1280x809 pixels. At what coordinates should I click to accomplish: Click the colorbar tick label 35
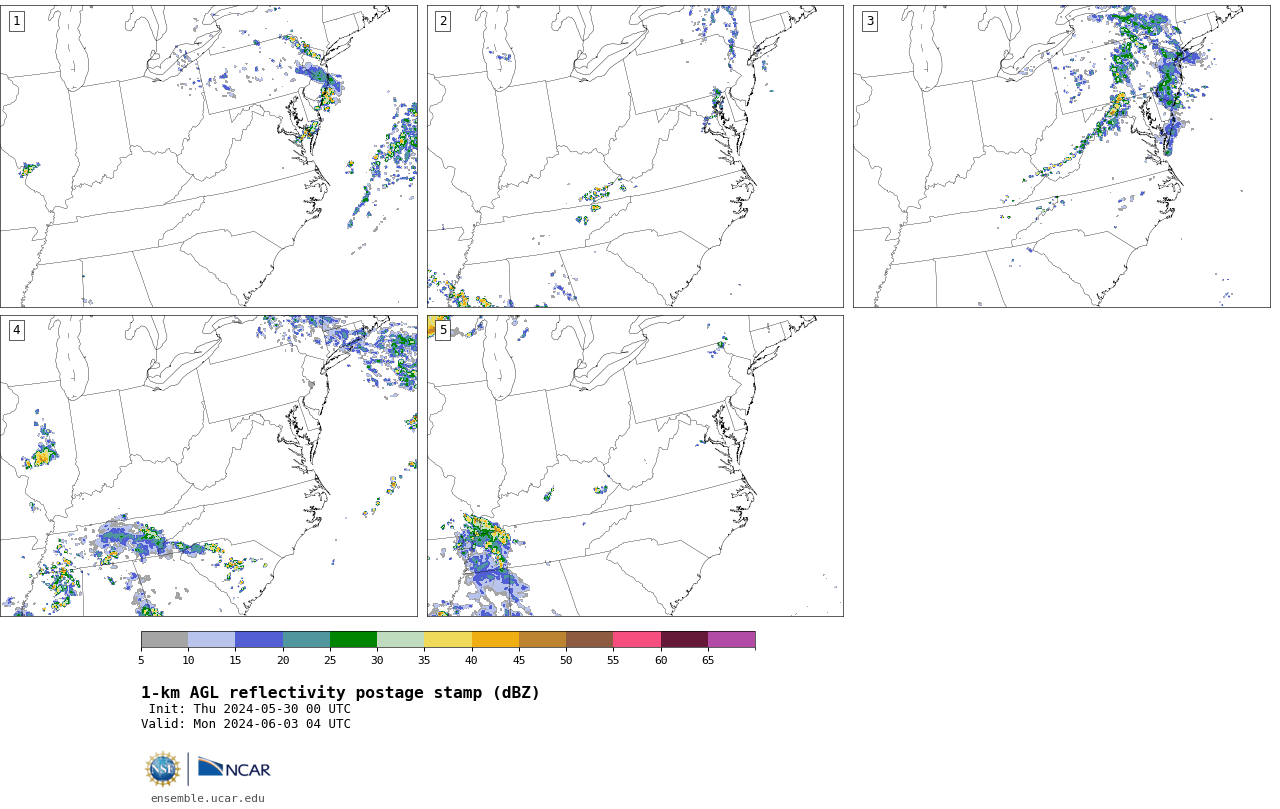424,660
